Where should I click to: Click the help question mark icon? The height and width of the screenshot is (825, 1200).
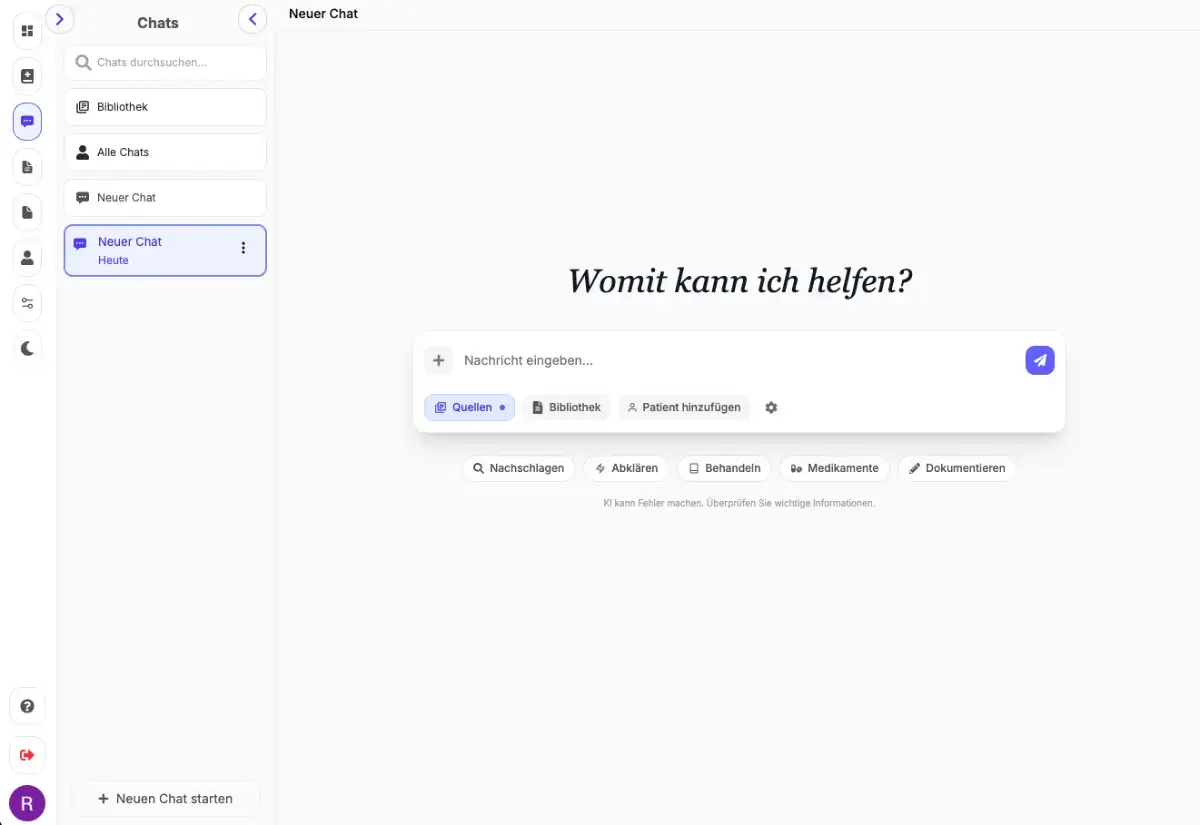pos(27,706)
